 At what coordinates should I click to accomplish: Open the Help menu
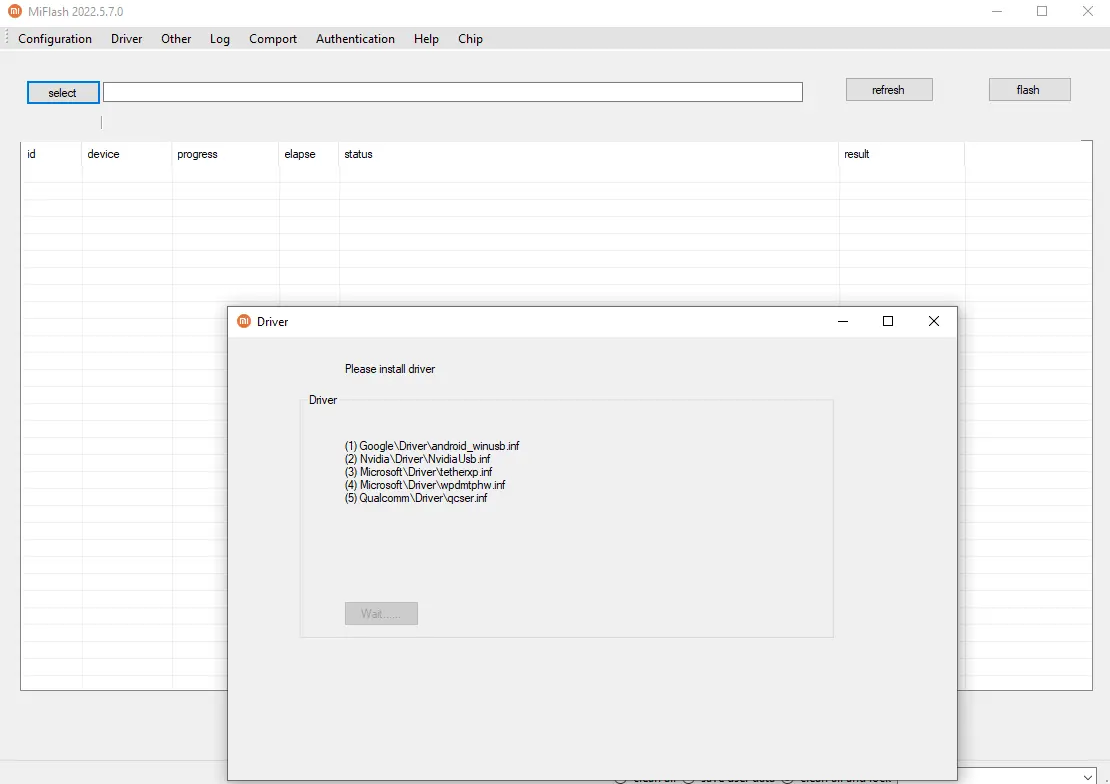tap(426, 39)
